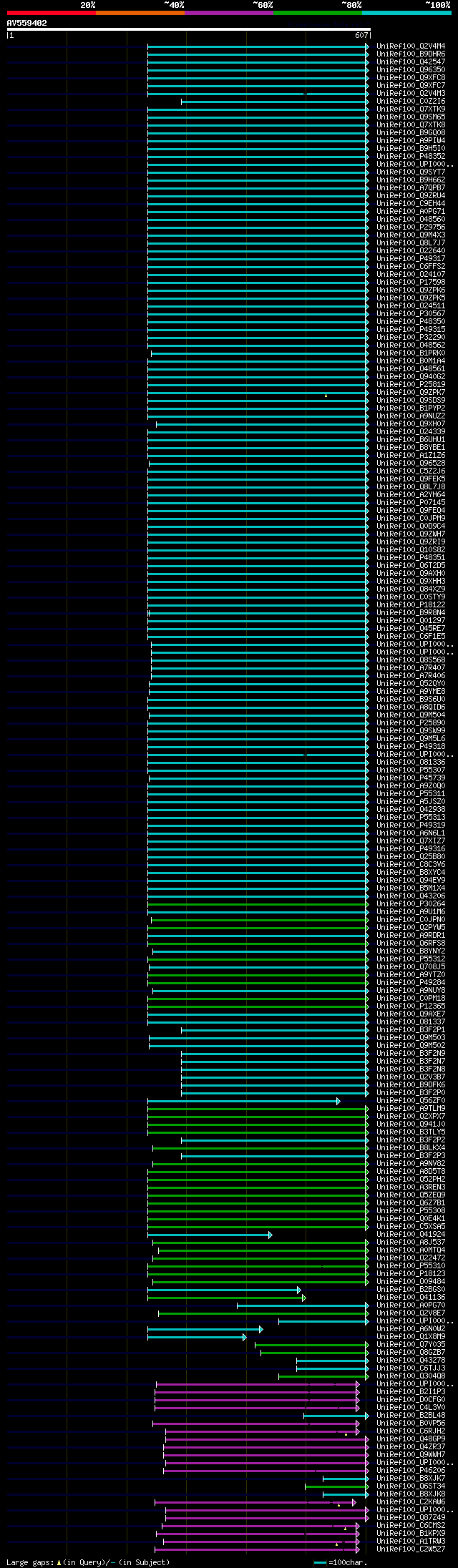Select label UniRef100_P32290
458x1568 pixels.
coord(411,337)
